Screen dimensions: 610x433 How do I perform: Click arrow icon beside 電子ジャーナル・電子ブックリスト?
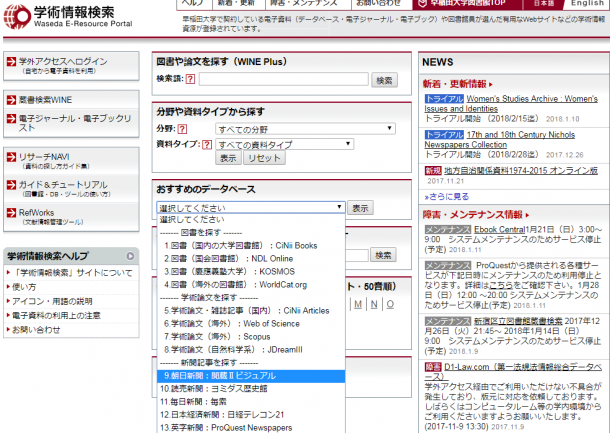[12, 118]
